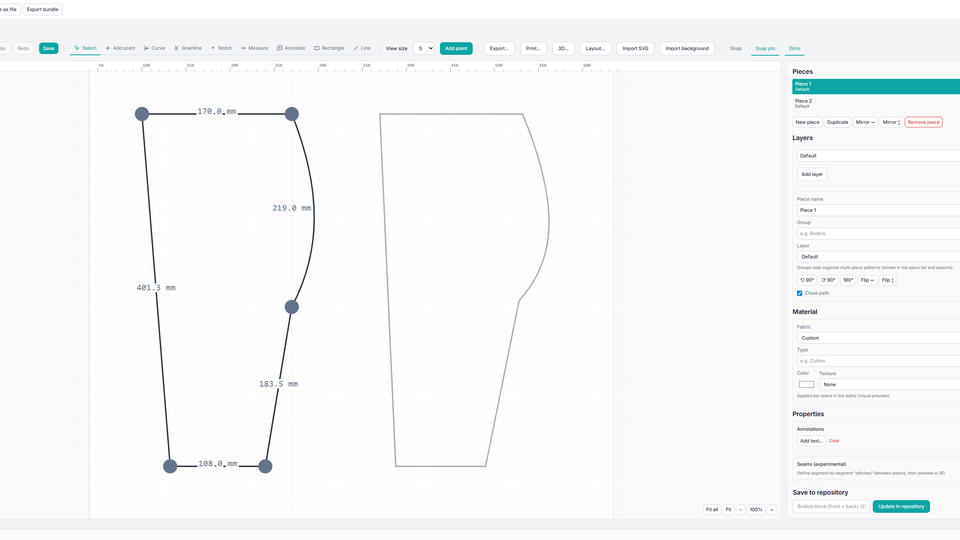Viewport: 960px width, 540px height.
Task: Open the Texture None dropdown
Action: tap(889, 384)
